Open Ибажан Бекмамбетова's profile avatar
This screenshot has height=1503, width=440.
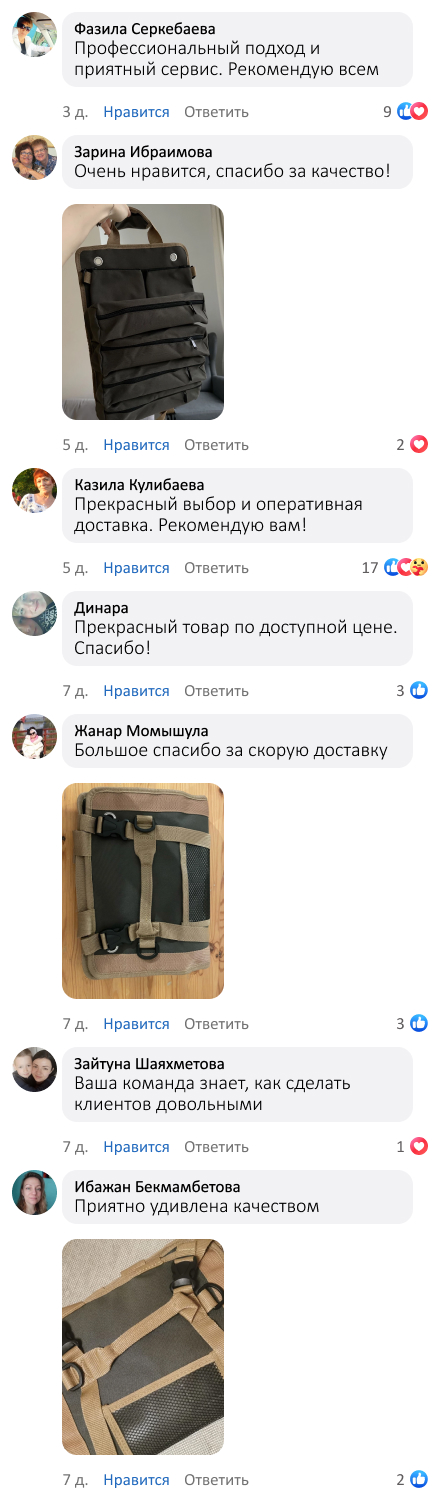(x=34, y=1193)
